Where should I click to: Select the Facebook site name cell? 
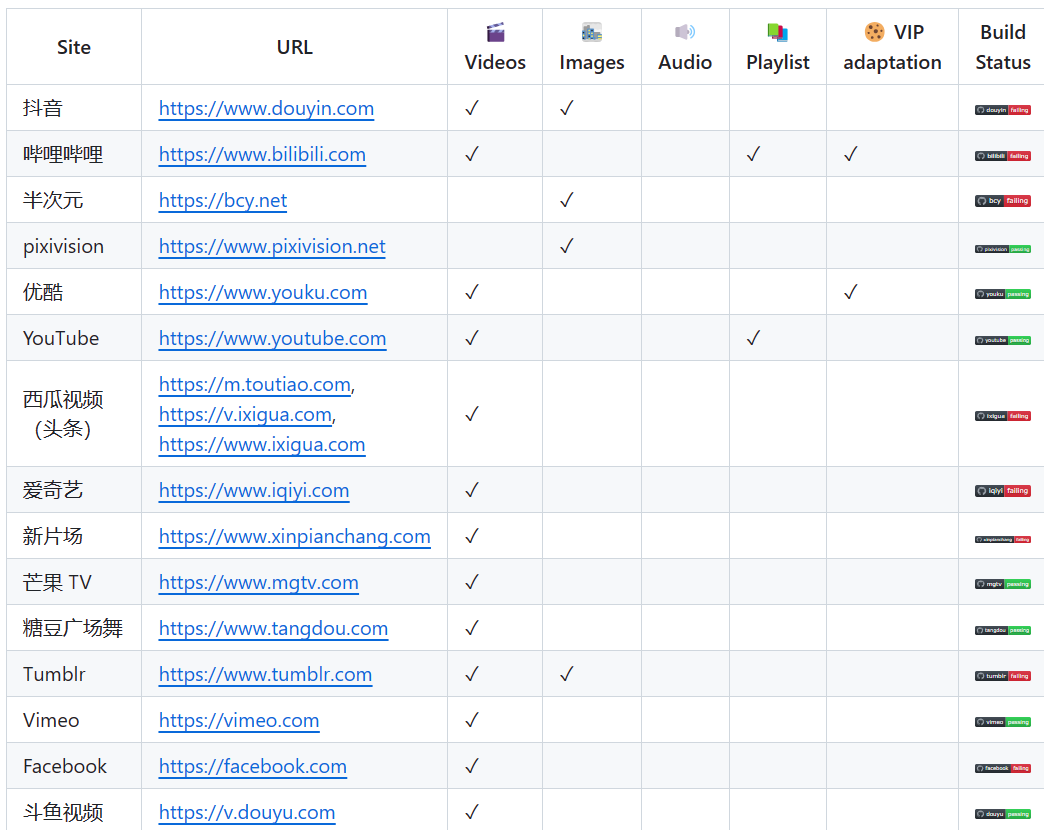click(74, 766)
